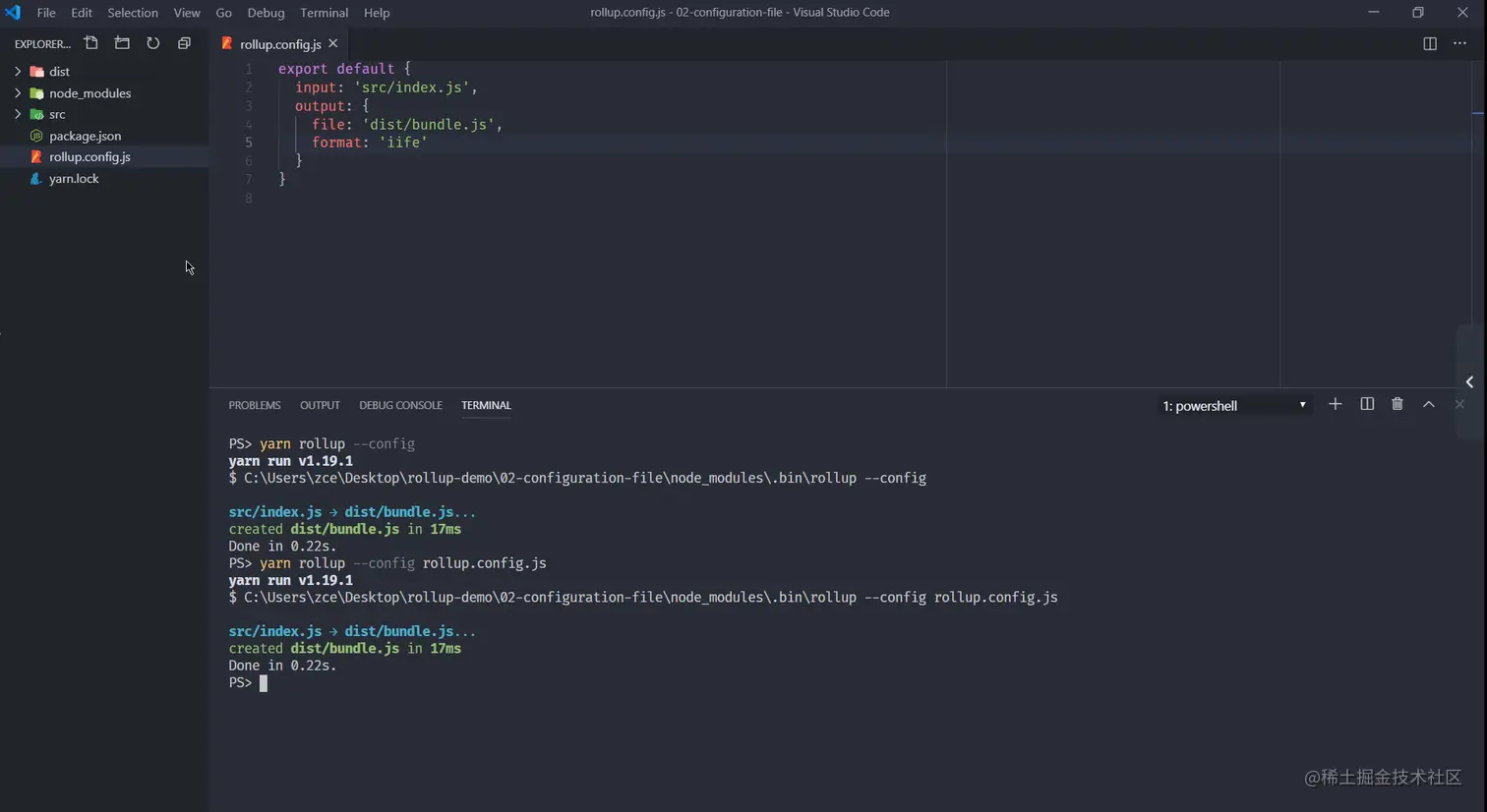Close the bottom terminal panel
Screen dimensions: 1487x812
[1459, 404]
